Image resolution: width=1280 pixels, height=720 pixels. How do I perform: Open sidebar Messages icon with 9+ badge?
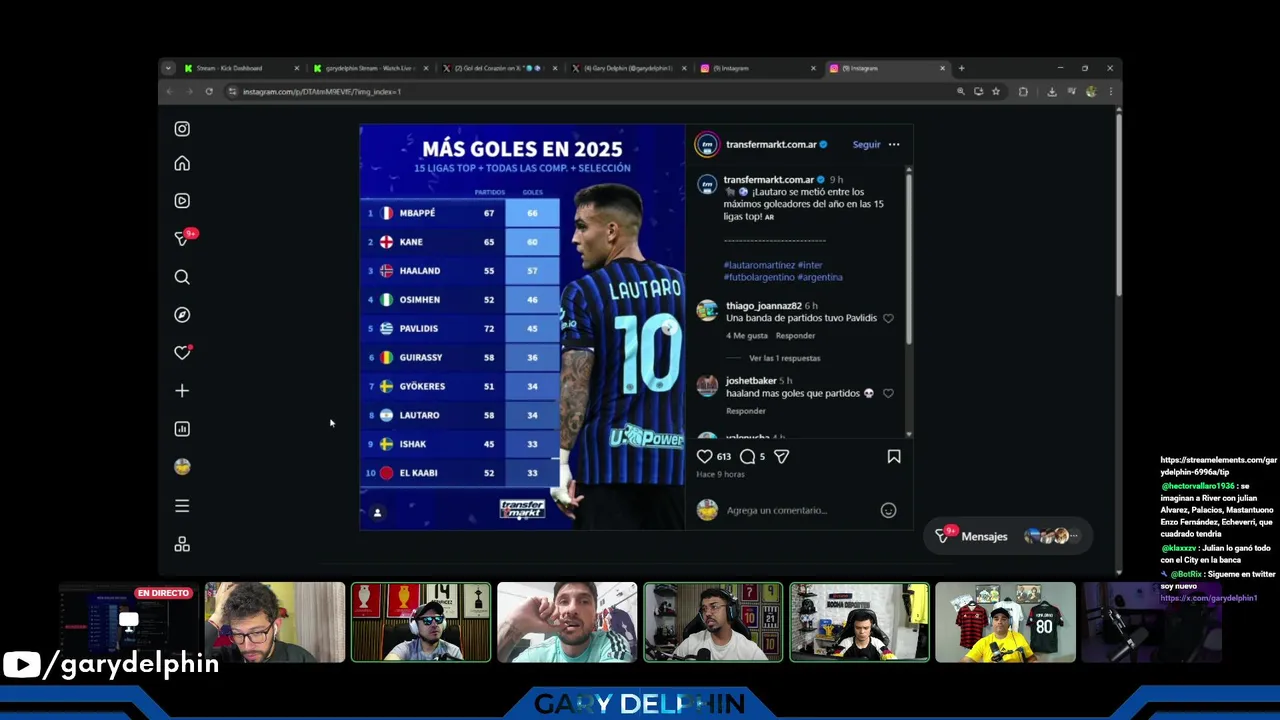pos(182,239)
